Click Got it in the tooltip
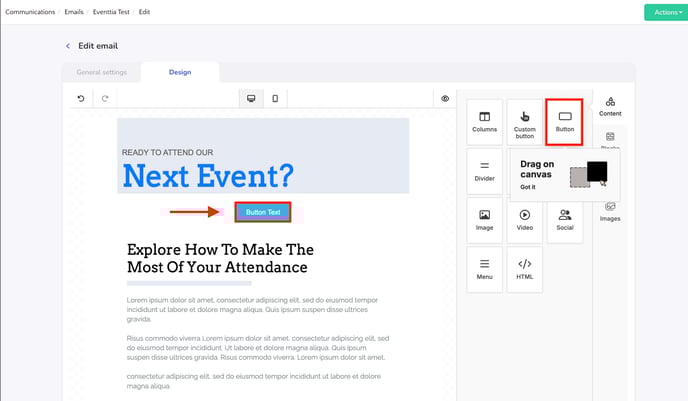The image size is (688, 401). point(527,187)
